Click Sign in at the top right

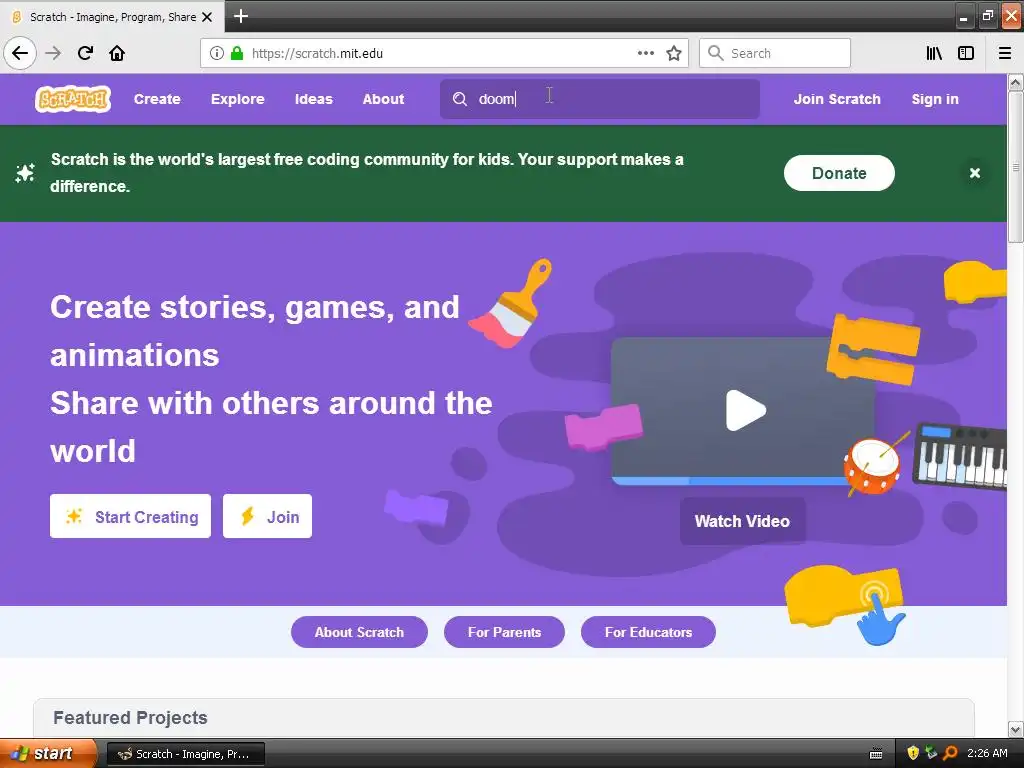pos(935,99)
